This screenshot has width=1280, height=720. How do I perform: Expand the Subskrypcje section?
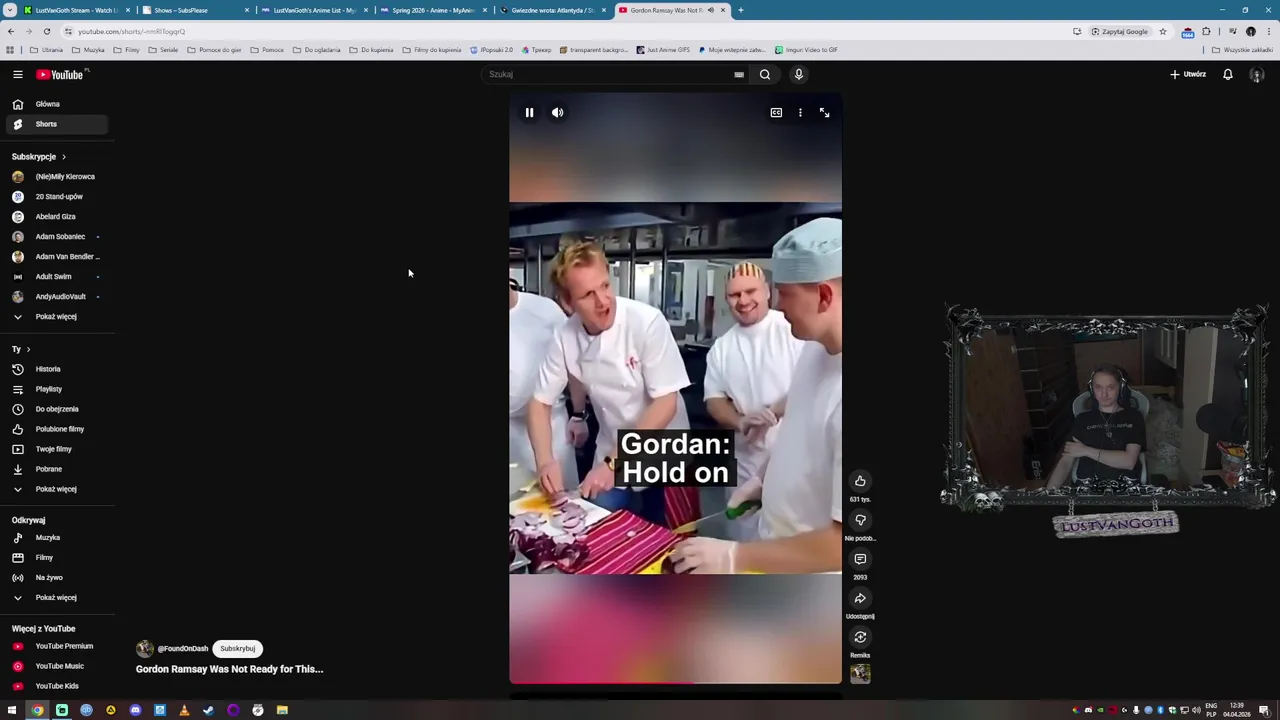coord(39,157)
